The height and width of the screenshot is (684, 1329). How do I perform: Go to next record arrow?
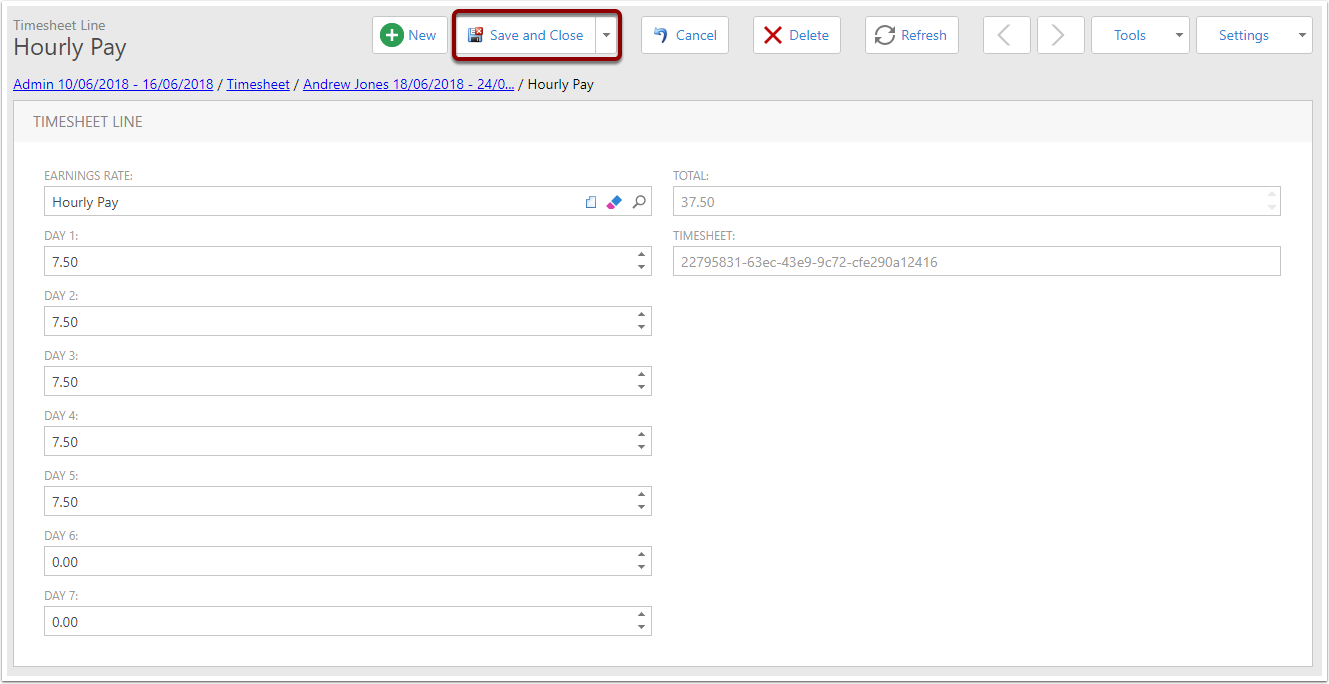(1060, 35)
